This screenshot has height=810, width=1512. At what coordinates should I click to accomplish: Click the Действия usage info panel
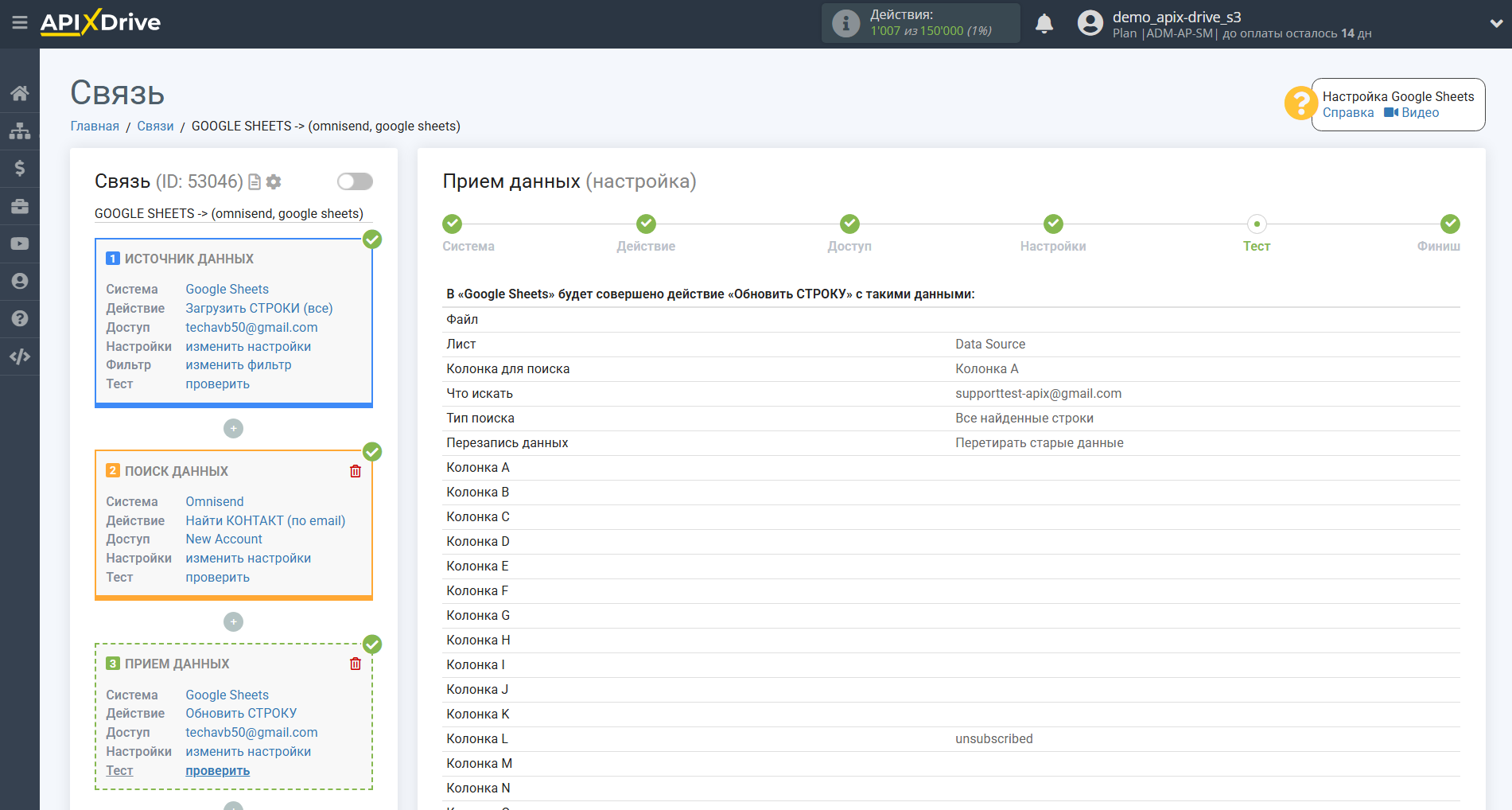click(x=920, y=23)
